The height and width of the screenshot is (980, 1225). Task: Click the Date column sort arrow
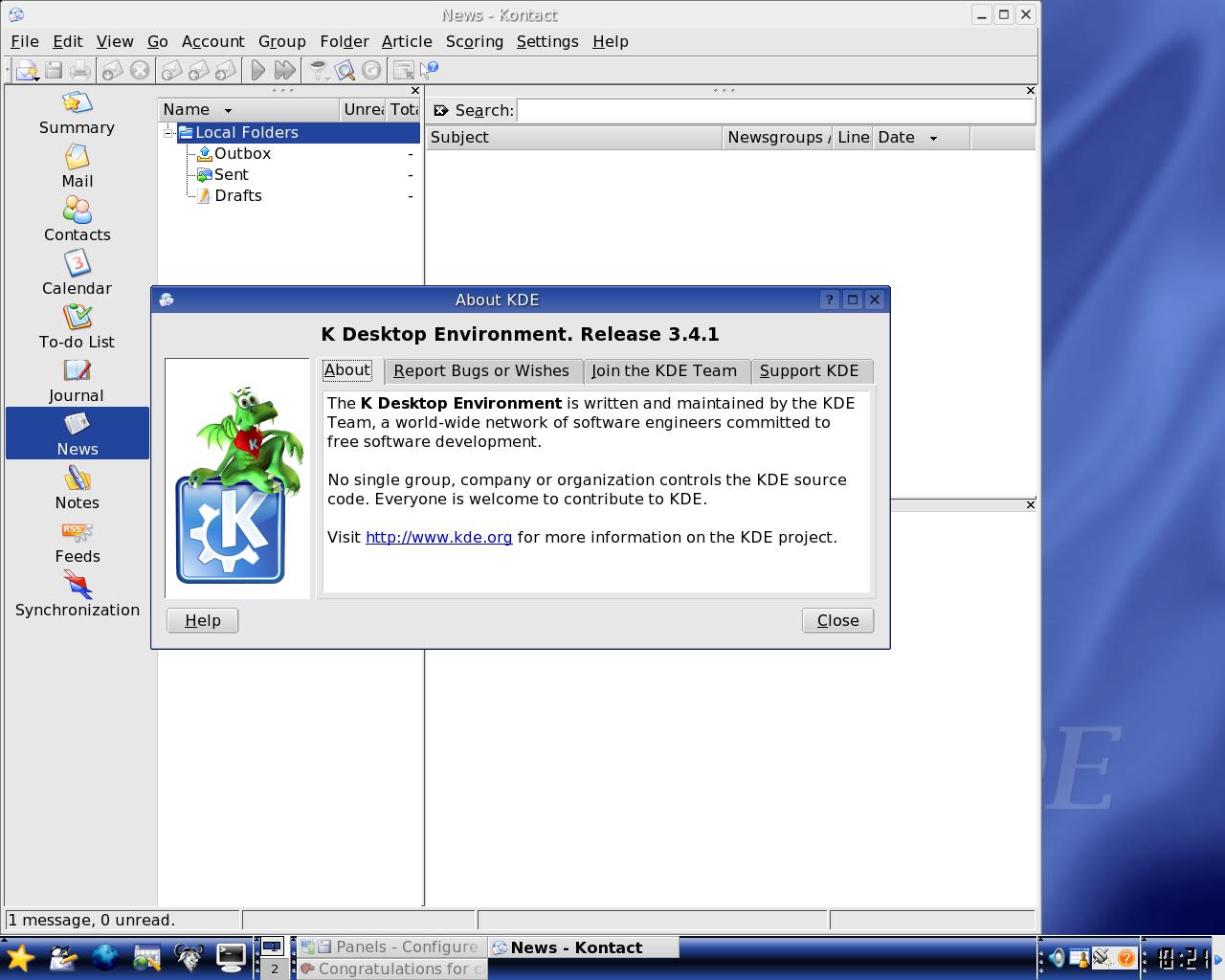(933, 139)
